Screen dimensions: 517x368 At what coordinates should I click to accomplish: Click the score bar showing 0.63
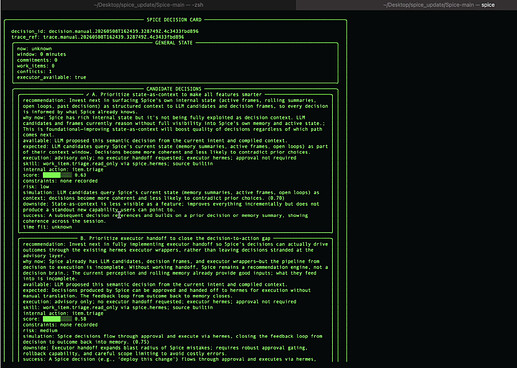pos(57,175)
